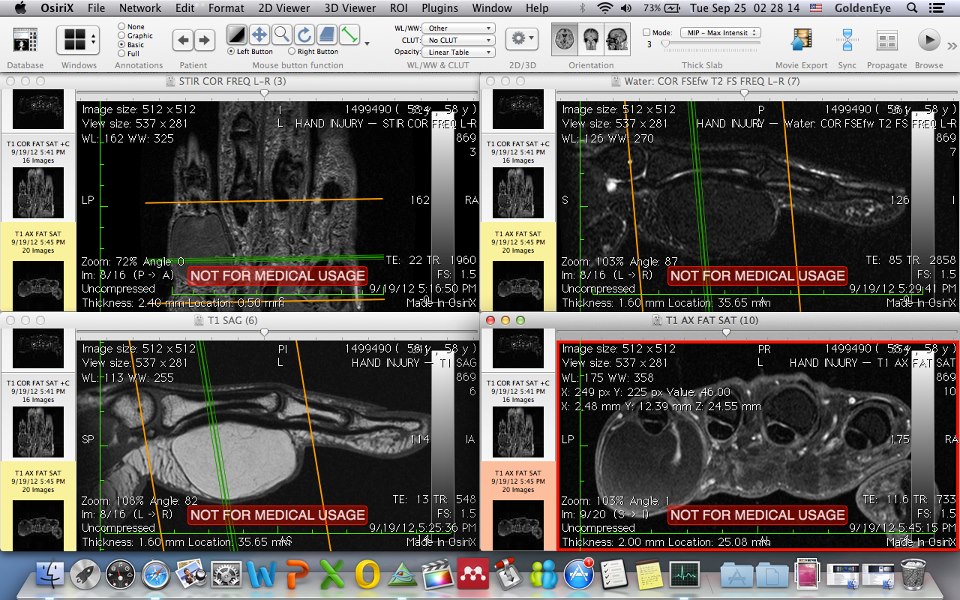
Task: Select the Basic annotations radio button
Action: coord(122,44)
